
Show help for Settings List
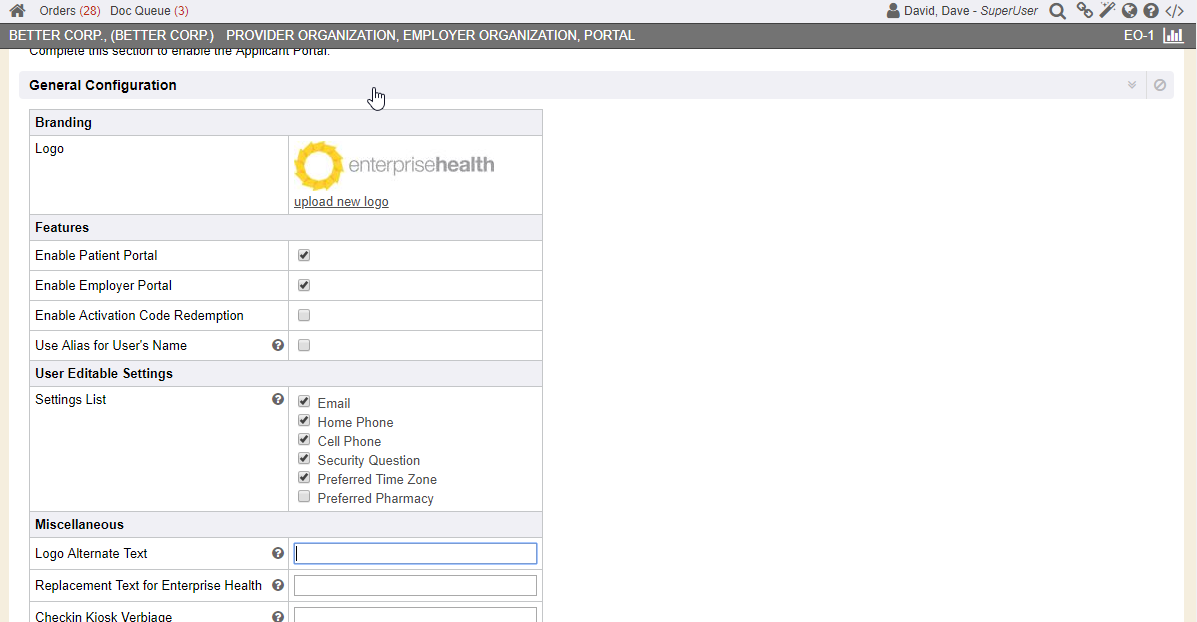(x=278, y=399)
